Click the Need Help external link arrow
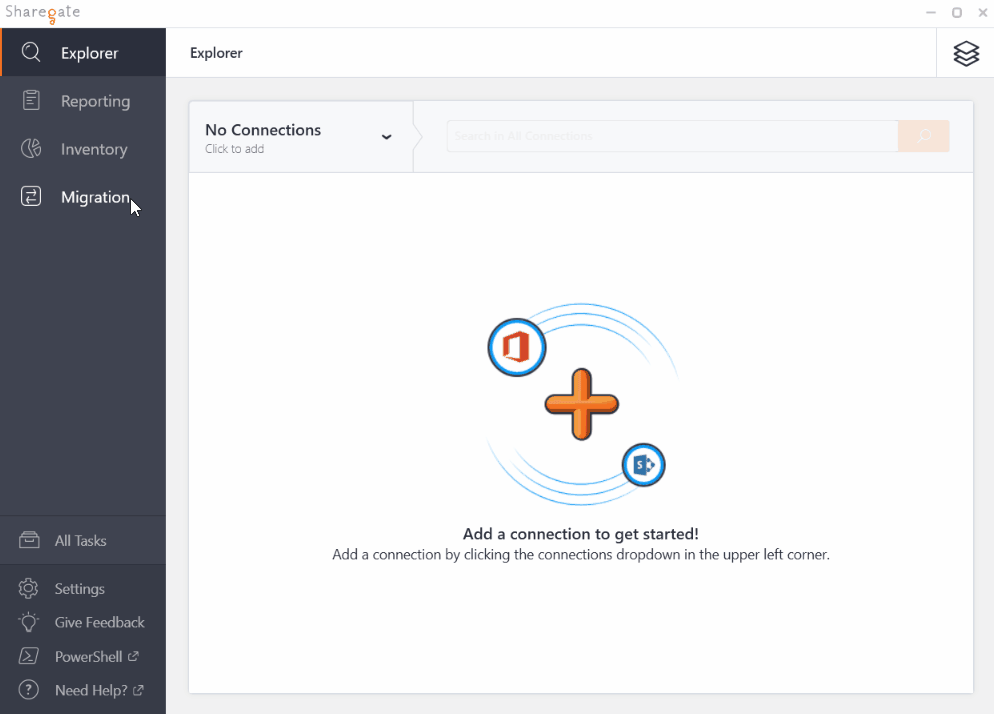This screenshot has width=994, height=714. [x=138, y=690]
